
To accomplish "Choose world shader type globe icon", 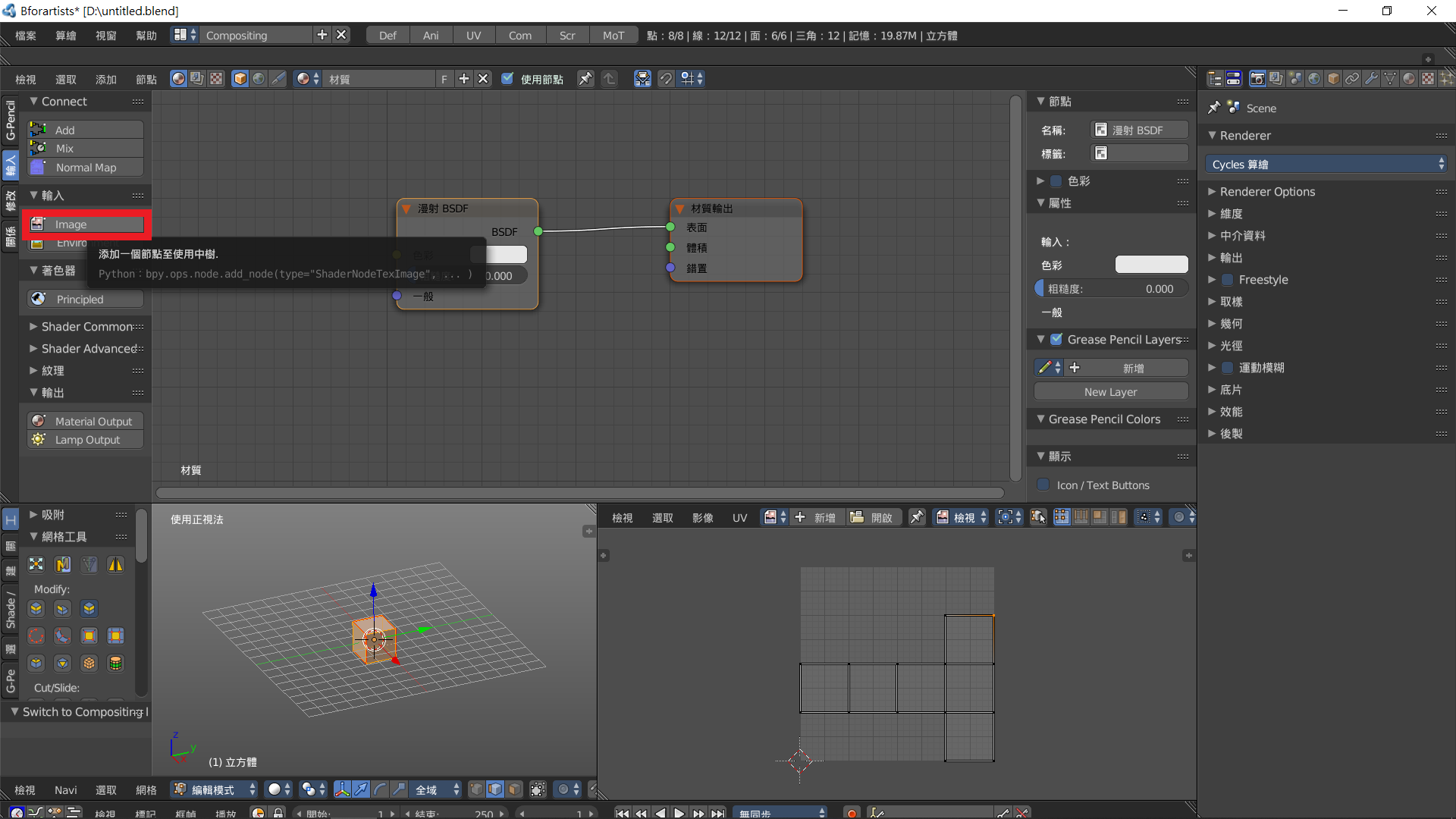I will tap(259, 79).
